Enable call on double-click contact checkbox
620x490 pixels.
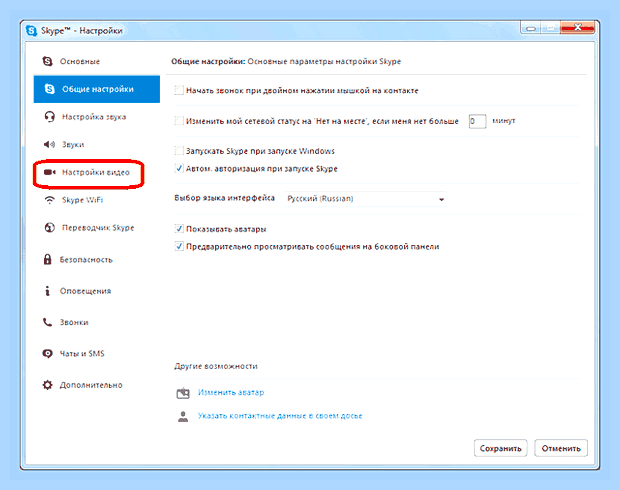(179, 90)
